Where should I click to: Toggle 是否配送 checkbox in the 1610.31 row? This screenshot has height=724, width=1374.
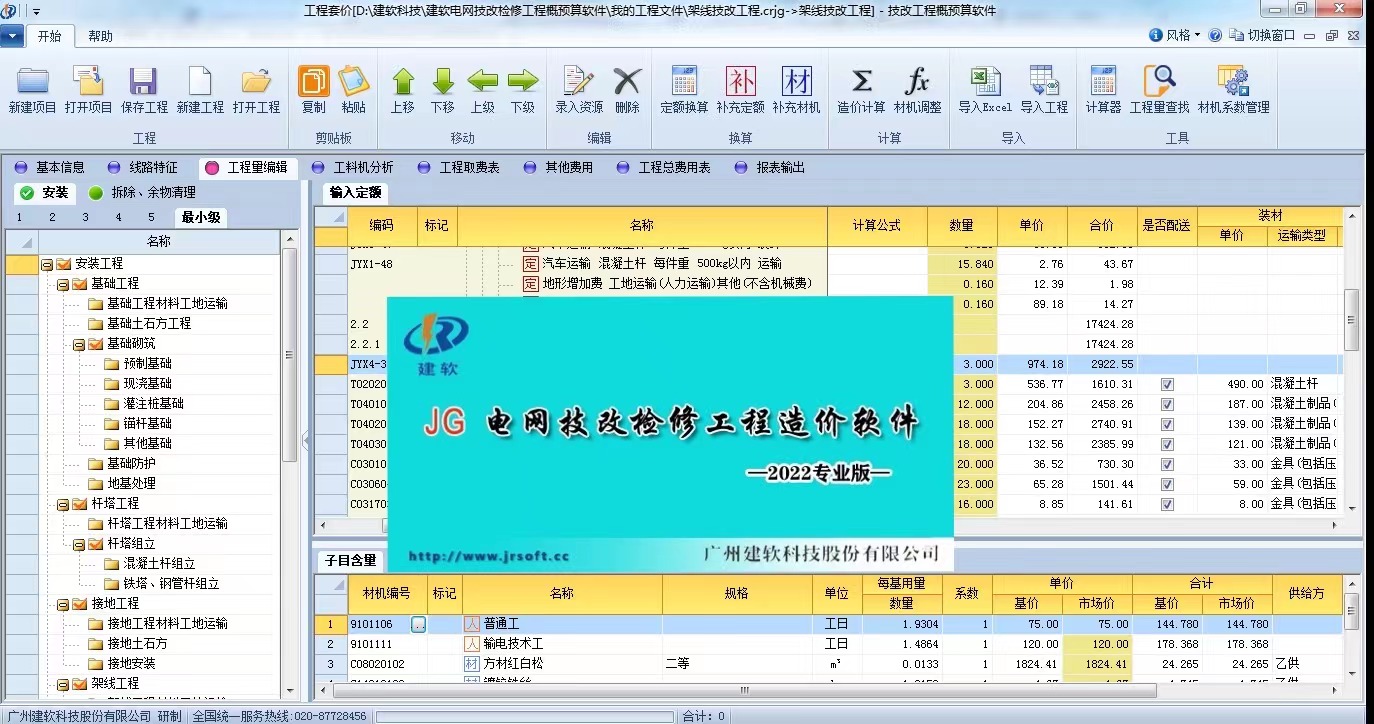pos(1167,384)
